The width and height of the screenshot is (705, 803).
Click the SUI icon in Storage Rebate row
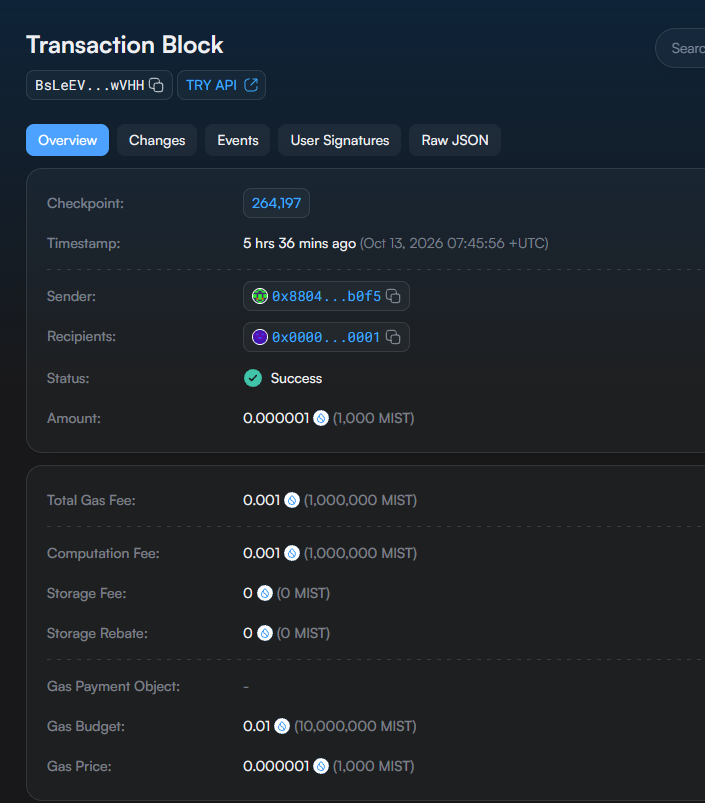click(265, 633)
